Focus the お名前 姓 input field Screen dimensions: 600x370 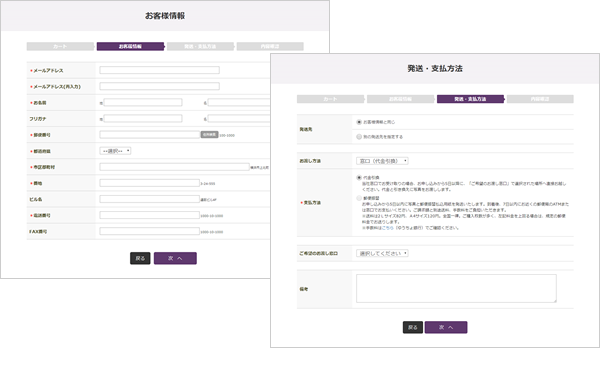click(143, 102)
